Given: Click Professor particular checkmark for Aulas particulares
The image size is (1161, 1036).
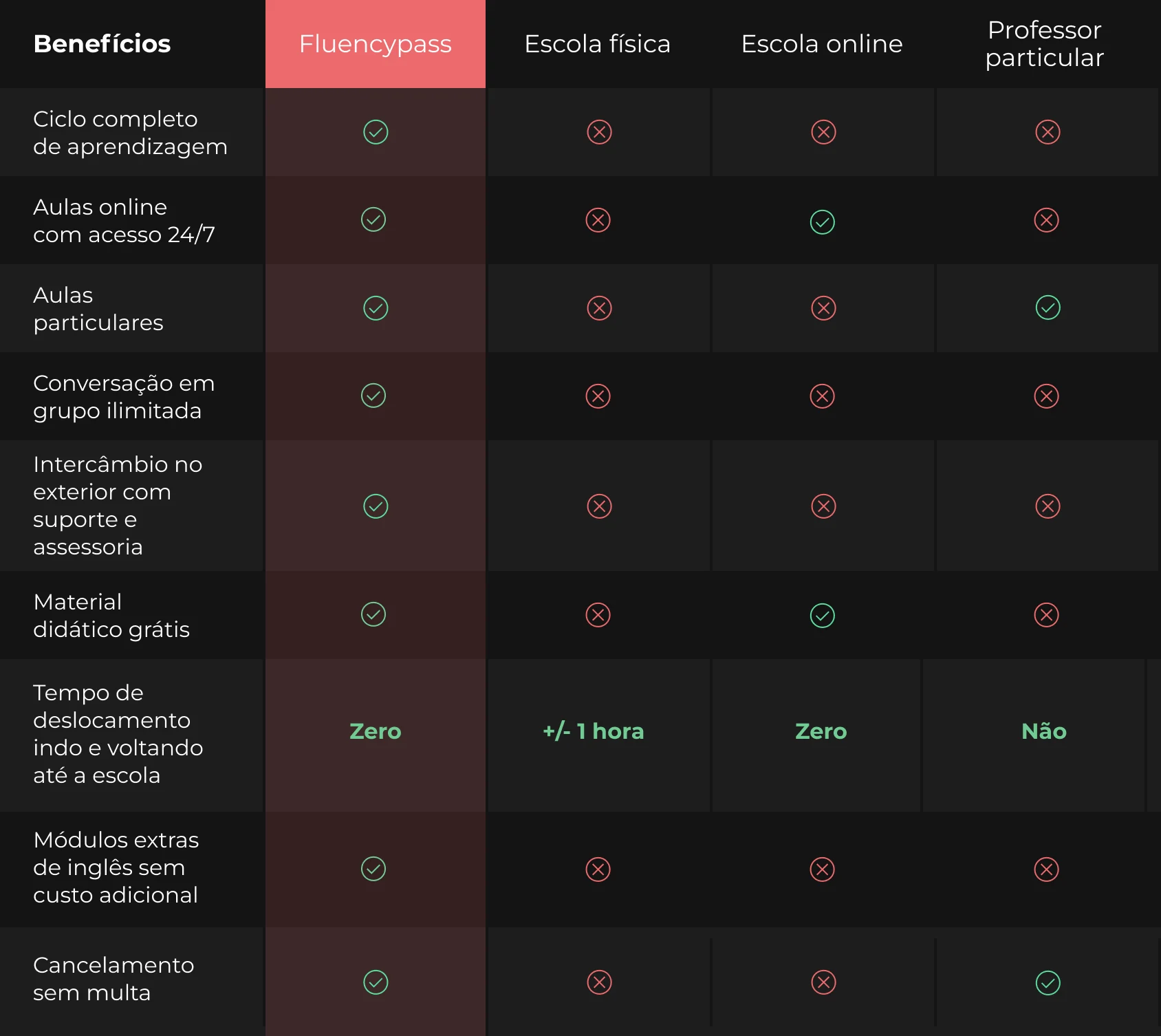Looking at the screenshot, I should [1048, 307].
